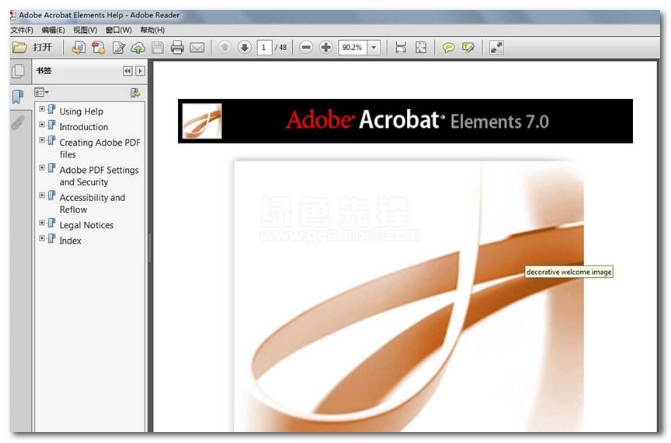Select the highlight text tool icon
The image size is (671, 443).
469,48
